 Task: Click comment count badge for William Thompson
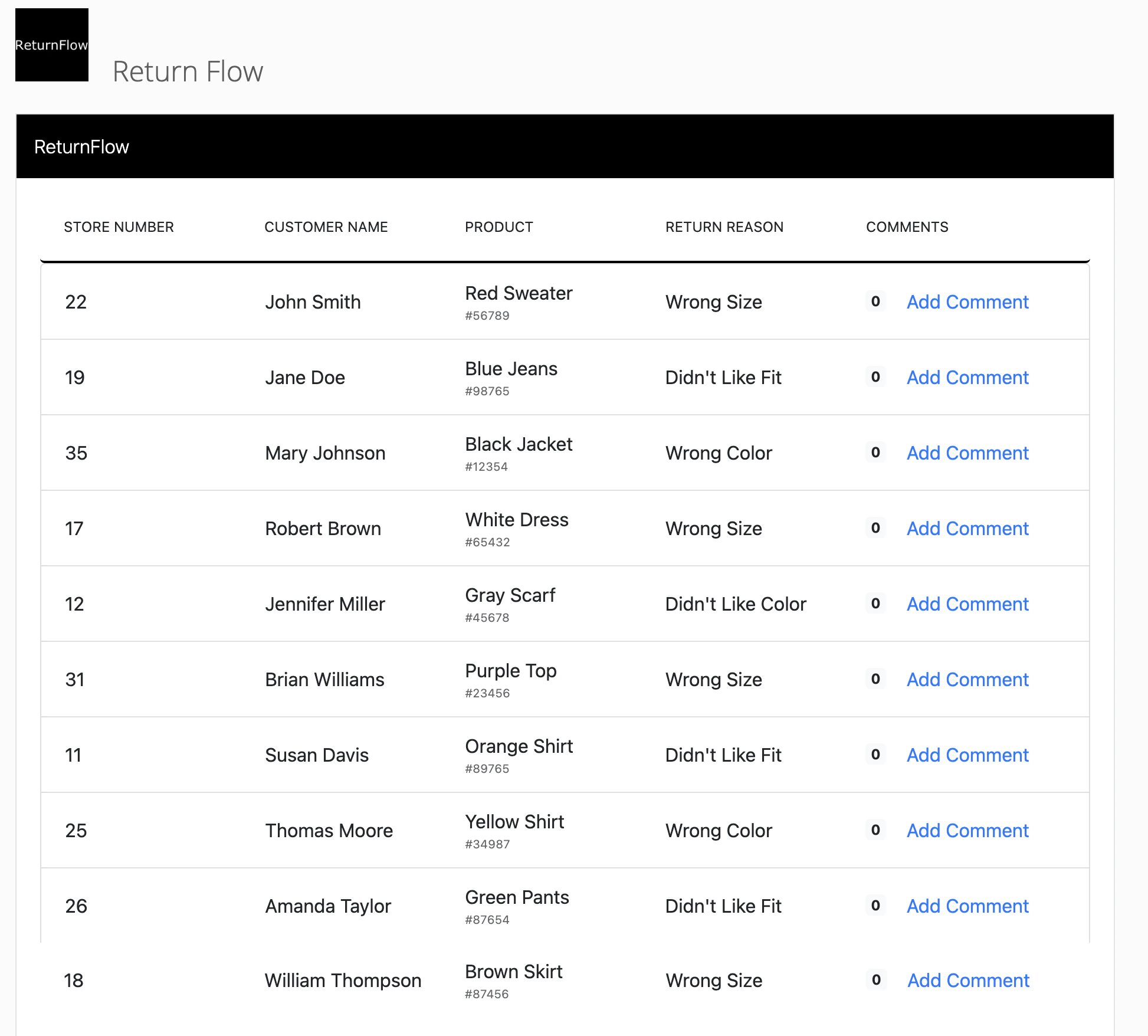click(x=876, y=980)
